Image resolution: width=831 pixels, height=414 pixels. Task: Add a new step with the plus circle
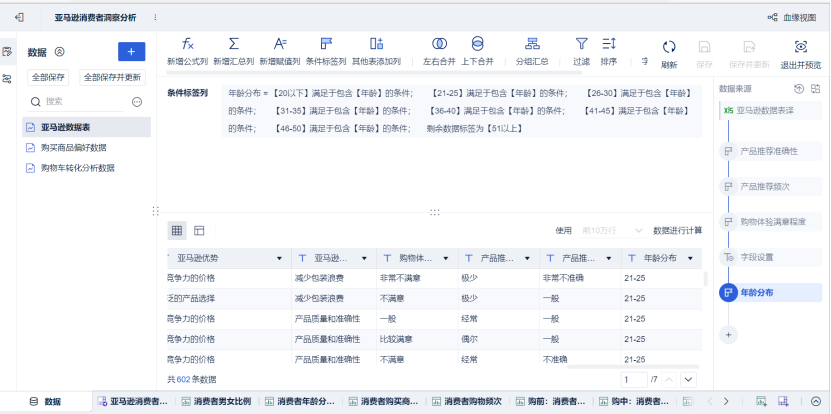coord(728,334)
